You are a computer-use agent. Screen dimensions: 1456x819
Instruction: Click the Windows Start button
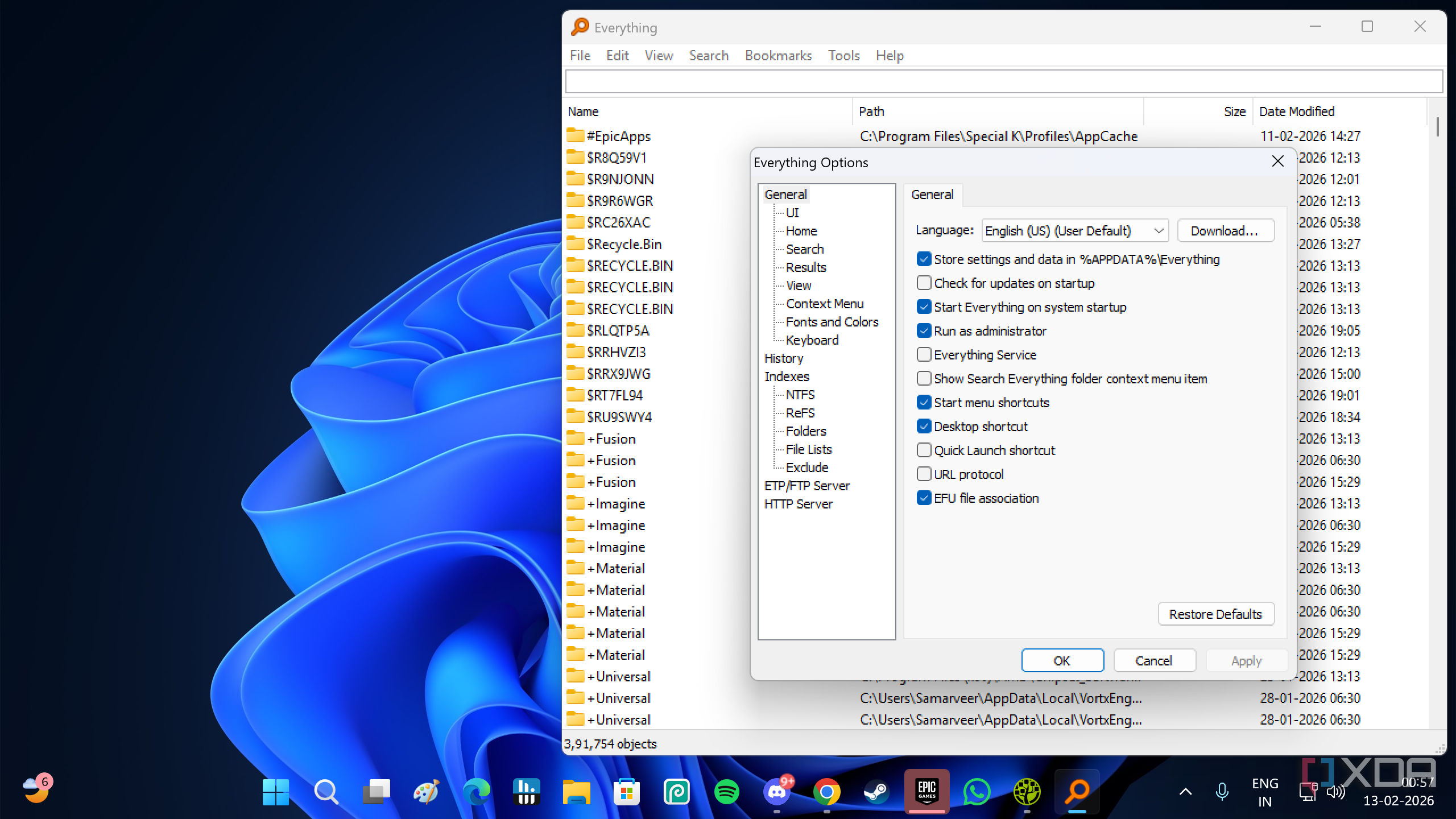coord(276,791)
